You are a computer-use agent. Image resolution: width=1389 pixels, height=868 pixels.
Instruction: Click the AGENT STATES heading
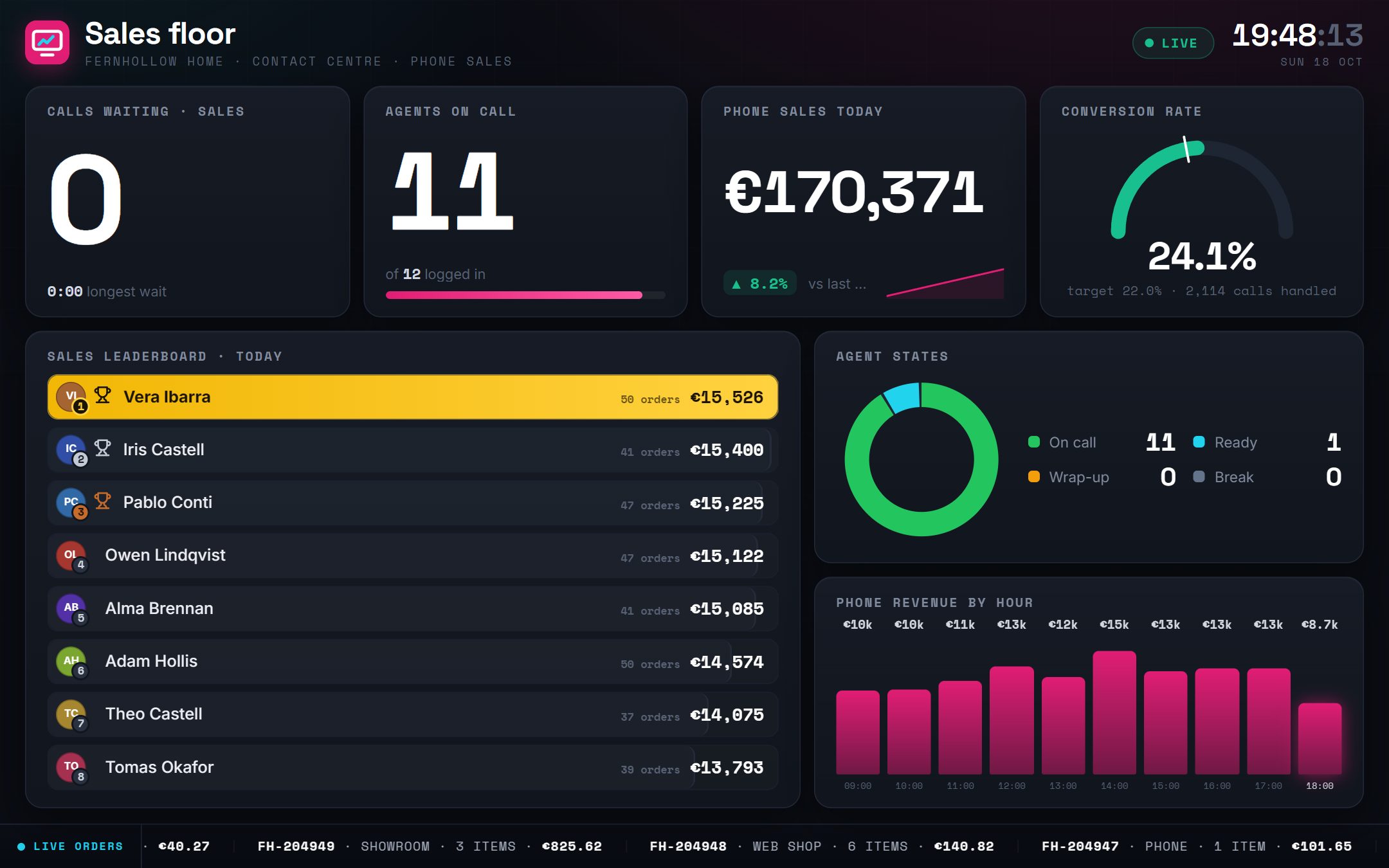[x=892, y=356]
